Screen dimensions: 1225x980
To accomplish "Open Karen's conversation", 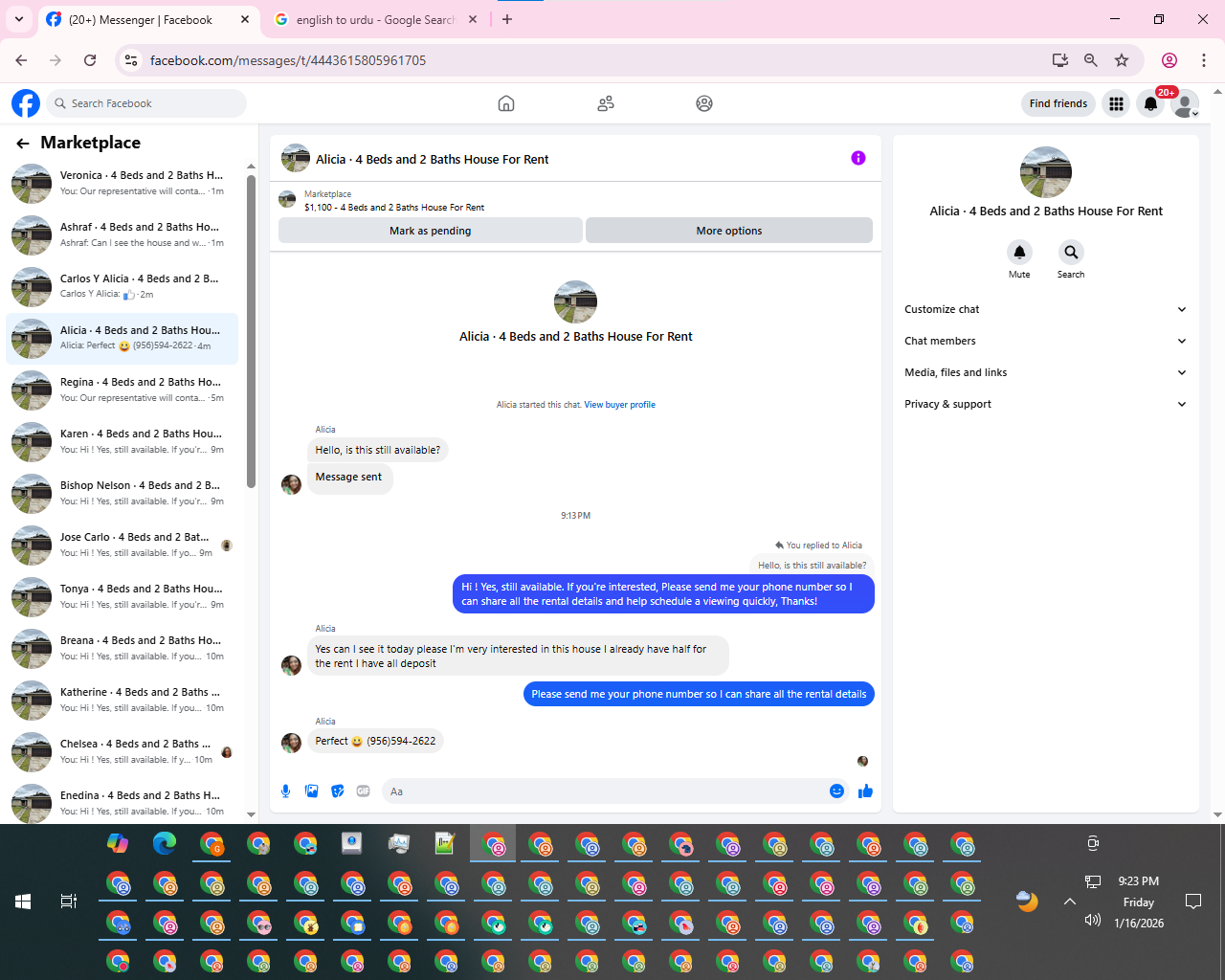I will [122, 442].
